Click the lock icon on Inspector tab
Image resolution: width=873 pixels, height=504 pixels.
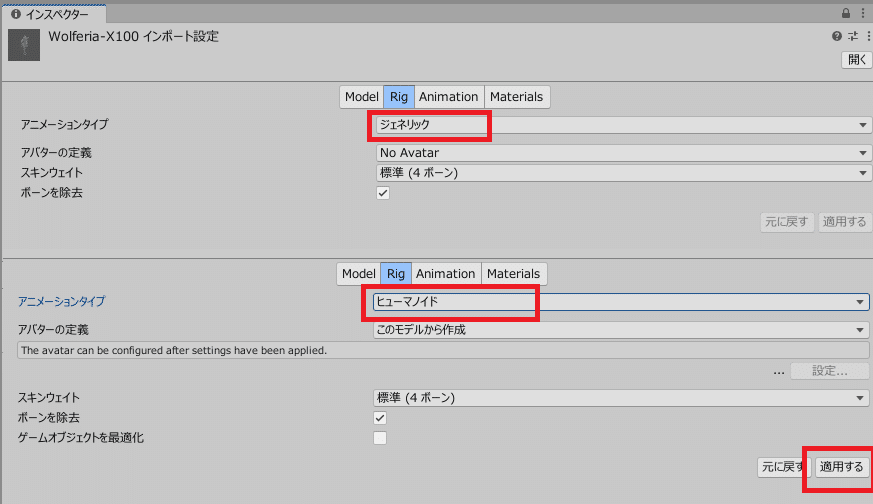pyautogui.click(x=846, y=13)
